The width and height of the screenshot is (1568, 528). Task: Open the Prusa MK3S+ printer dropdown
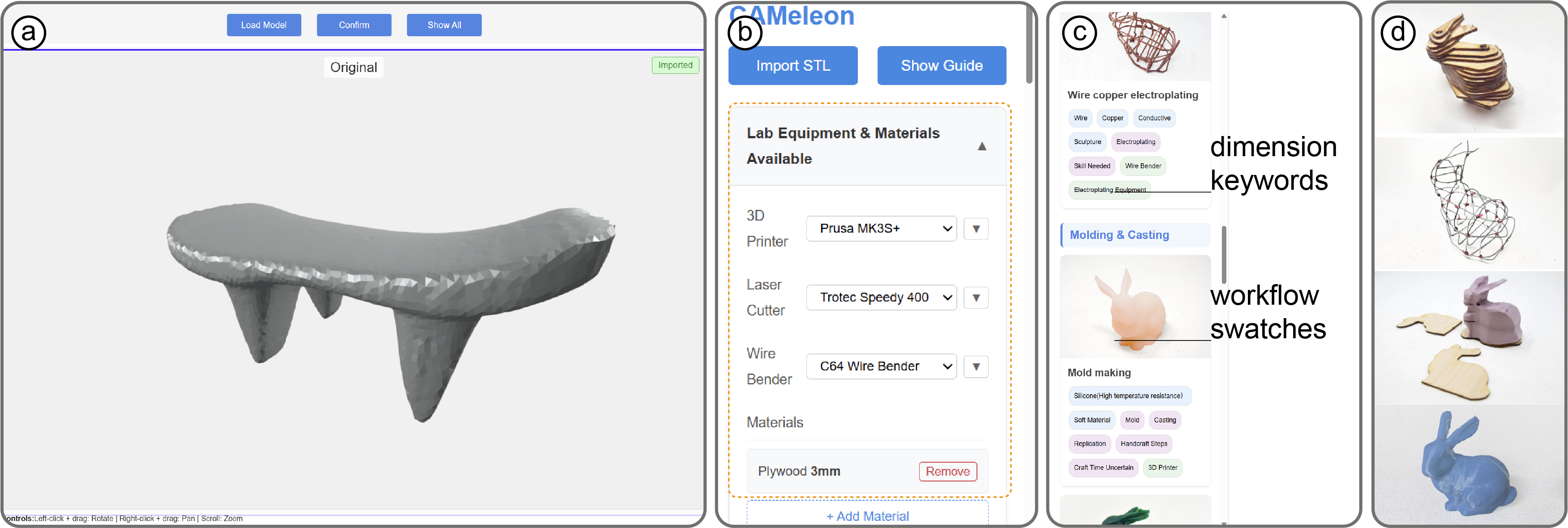tap(881, 229)
